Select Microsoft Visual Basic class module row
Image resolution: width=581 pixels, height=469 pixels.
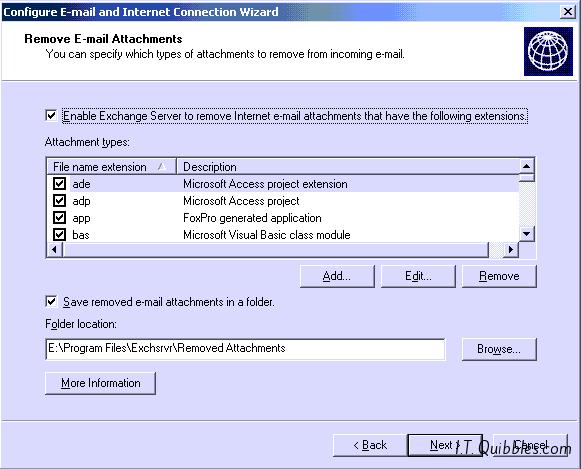pyautogui.click(x=283, y=235)
